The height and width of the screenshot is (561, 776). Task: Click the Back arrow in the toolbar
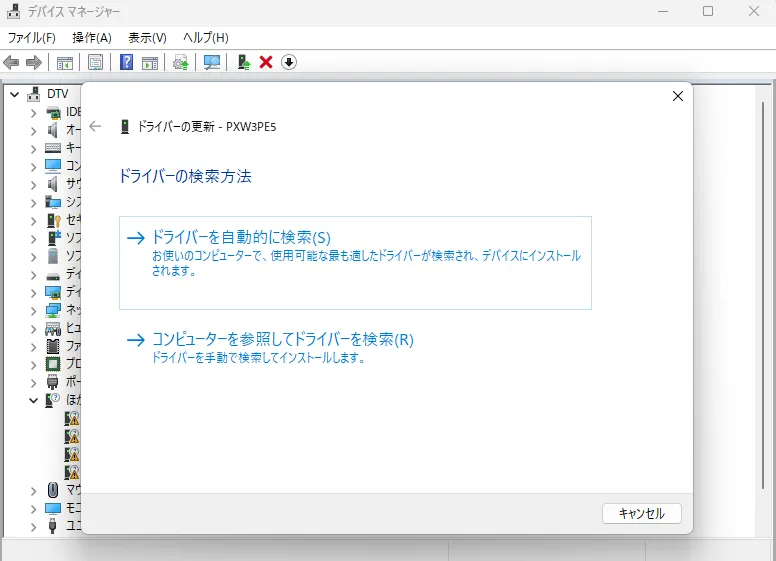(x=11, y=62)
